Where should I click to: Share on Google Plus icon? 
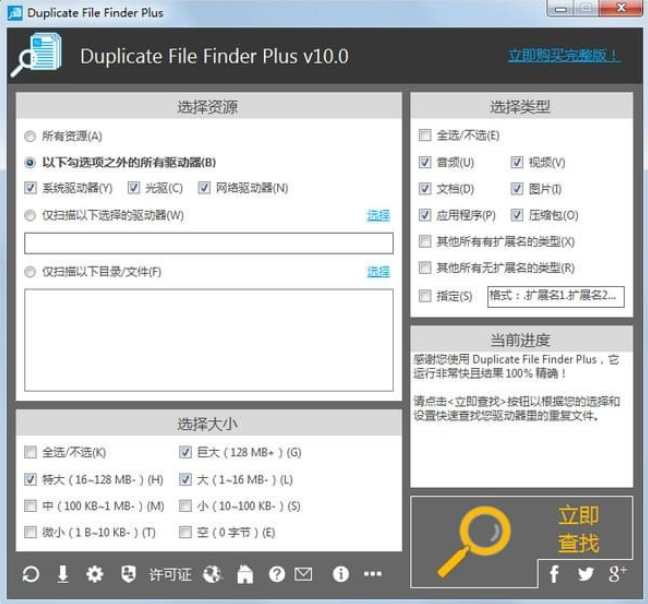tap(617, 574)
